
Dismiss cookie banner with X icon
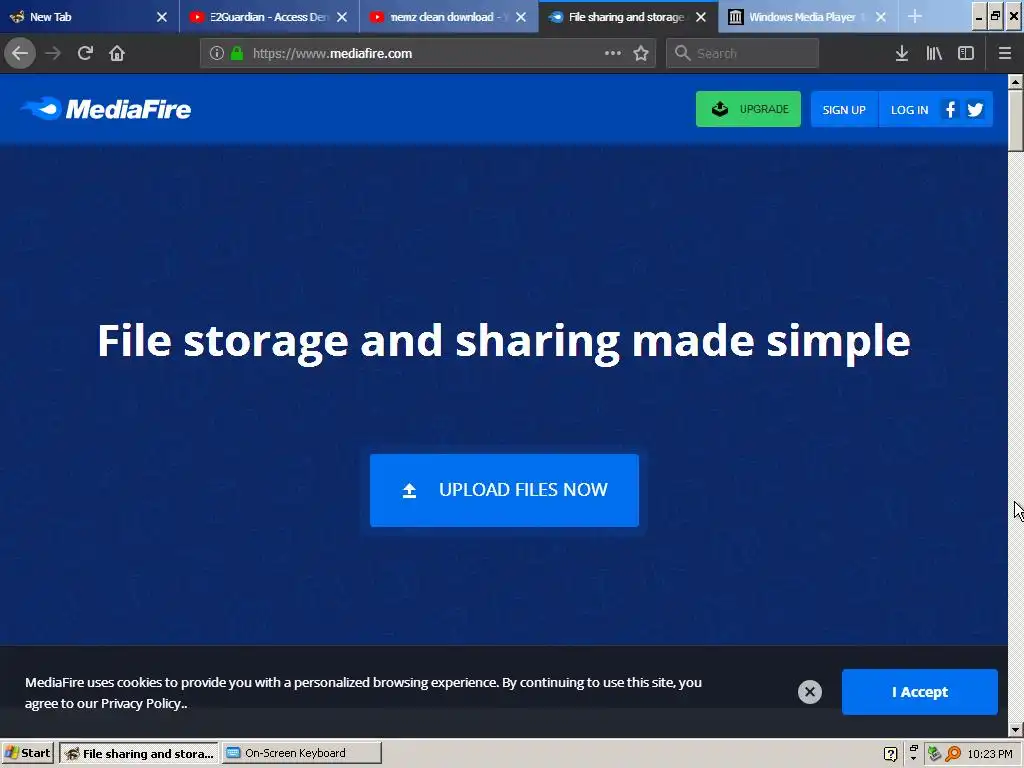pyautogui.click(x=810, y=692)
